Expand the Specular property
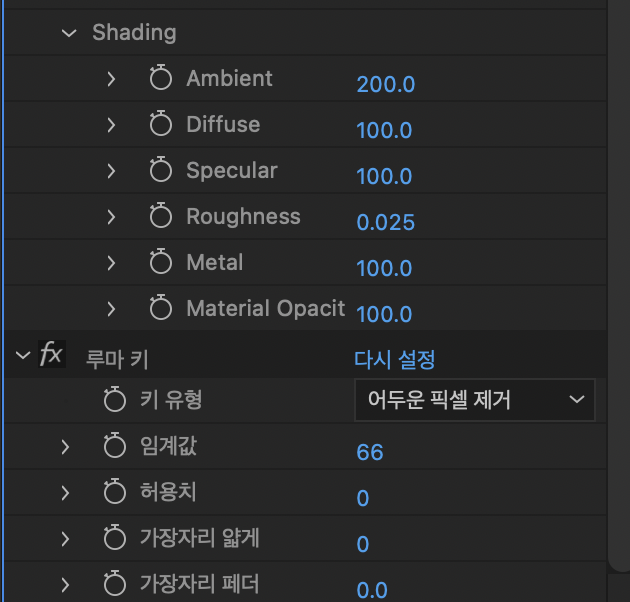The height and width of the screenshot is (602, 630). click(111, 171)
